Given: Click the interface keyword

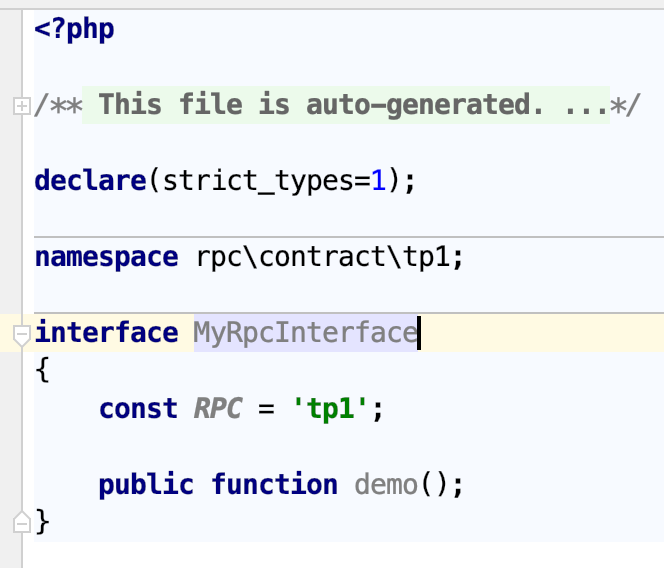Looking at the screenshot, I should (x=106, y=332).
